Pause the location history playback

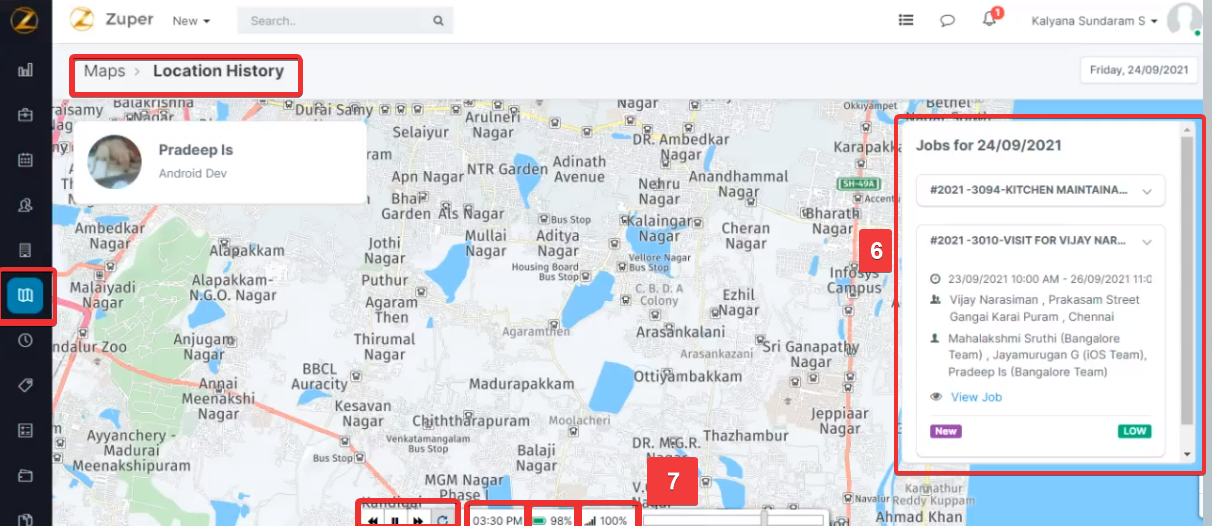(395, 521)
